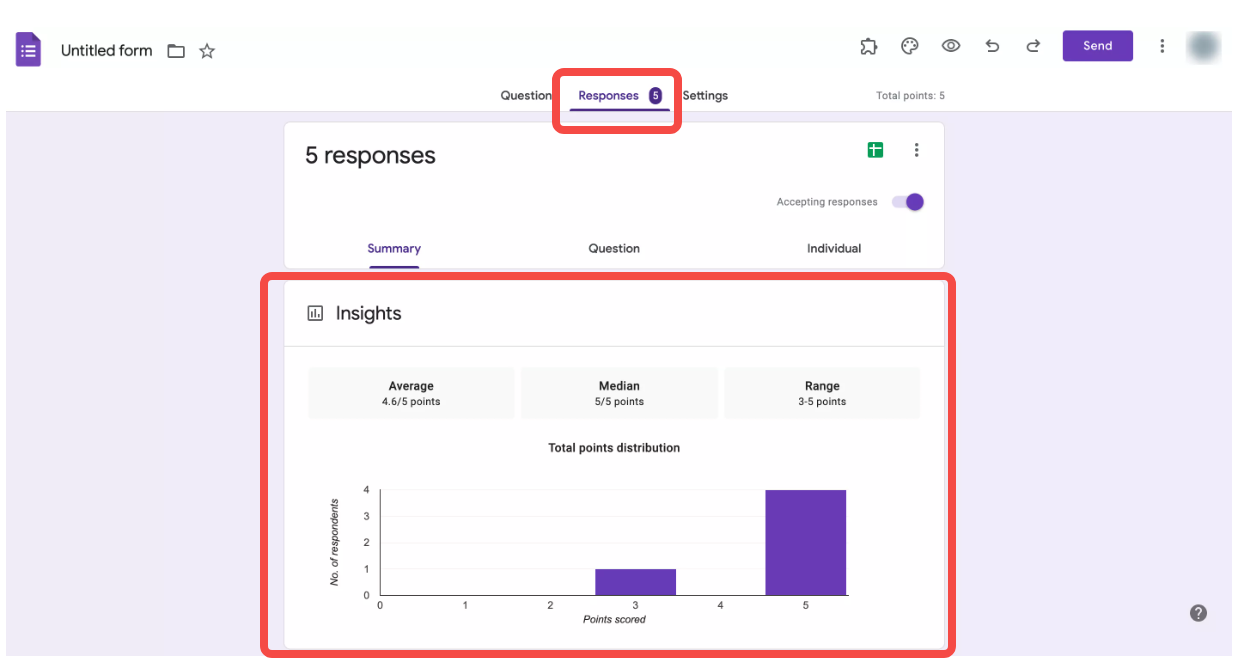
Task: Preview the form using the eye icon
Action: (x=950, y=46)
